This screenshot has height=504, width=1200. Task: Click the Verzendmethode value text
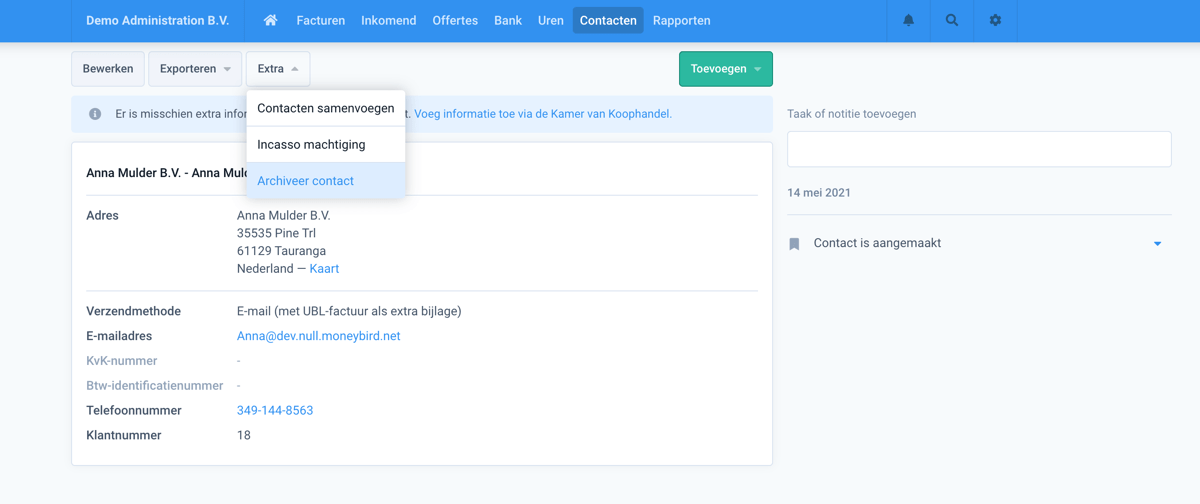[349, 311]
